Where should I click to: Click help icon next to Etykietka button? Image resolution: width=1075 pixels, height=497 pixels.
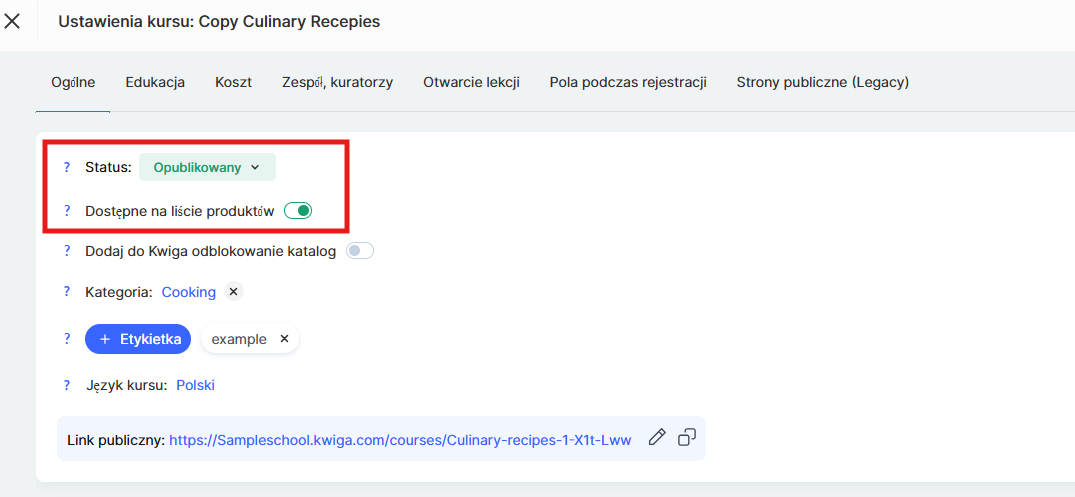point(67,339)
